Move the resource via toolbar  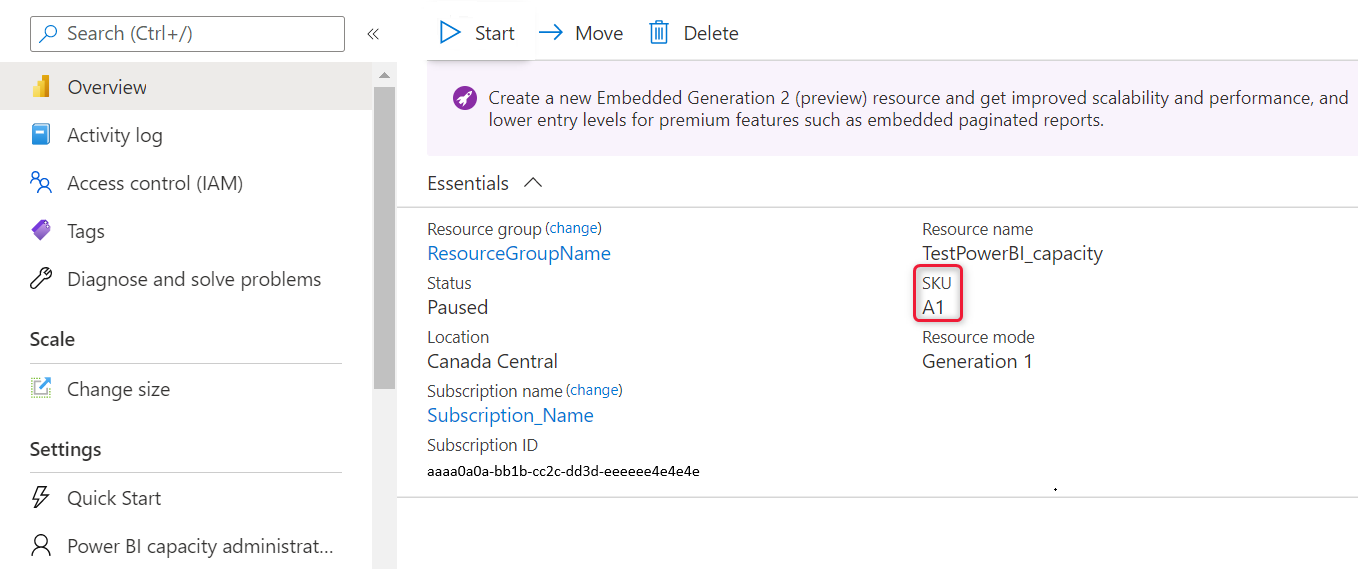[x=581, y=33]
